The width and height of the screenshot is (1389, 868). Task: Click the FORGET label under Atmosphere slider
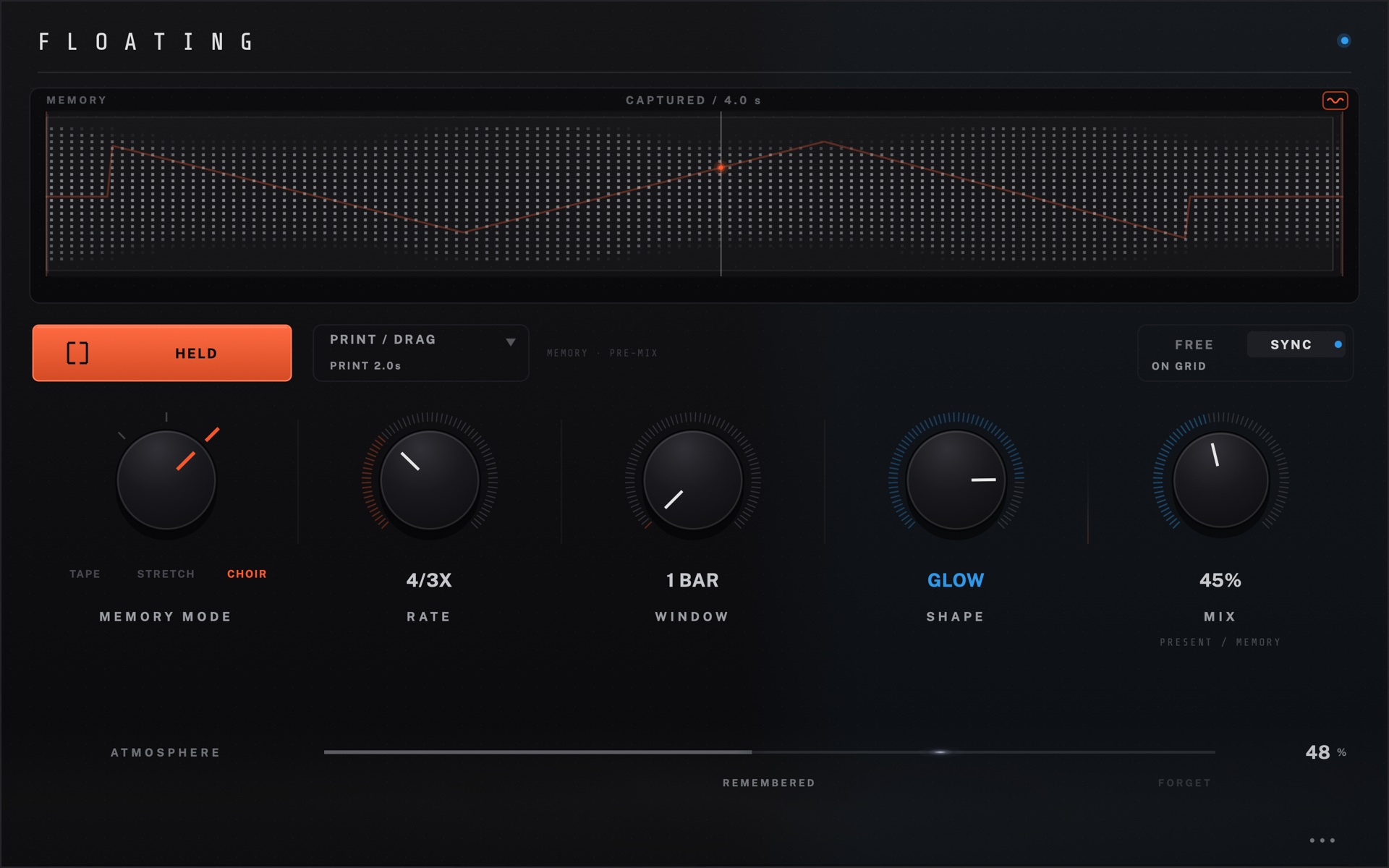[x=1184, y=783]
